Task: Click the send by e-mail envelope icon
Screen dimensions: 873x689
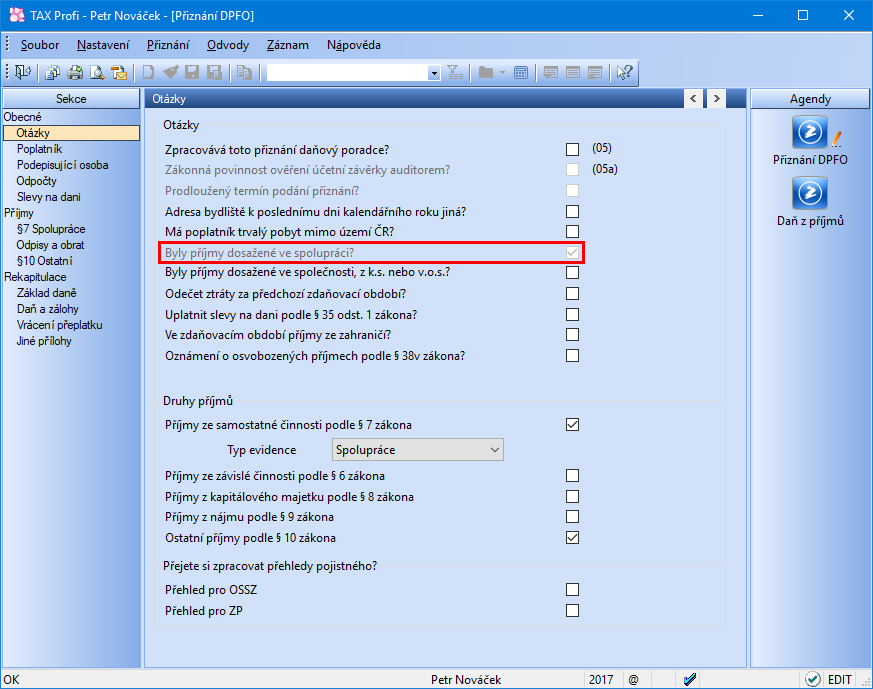Action: click(x=119, y=72)
